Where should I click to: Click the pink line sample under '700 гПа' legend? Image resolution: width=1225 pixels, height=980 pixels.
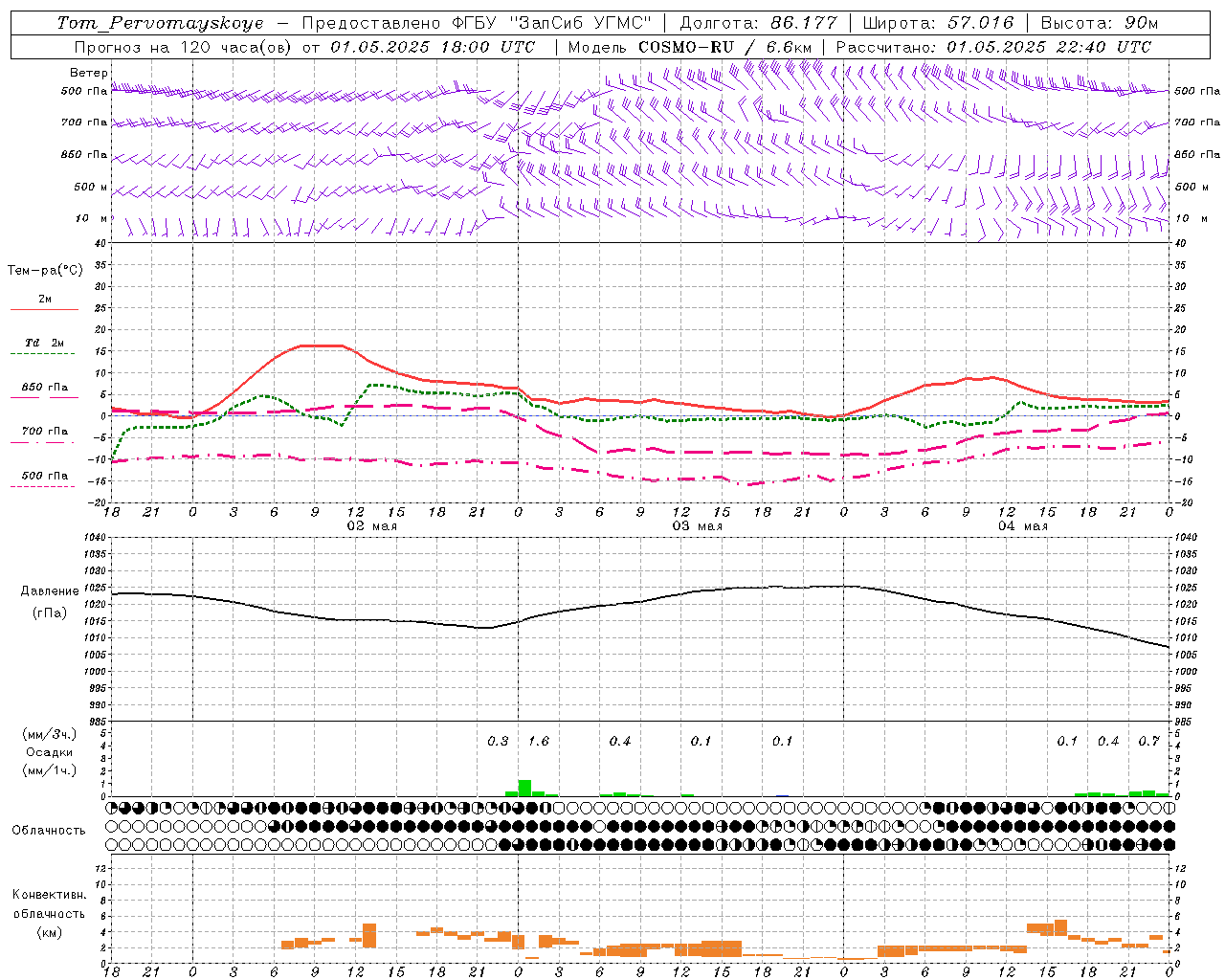pyautogui.click(x=42, y=442)
